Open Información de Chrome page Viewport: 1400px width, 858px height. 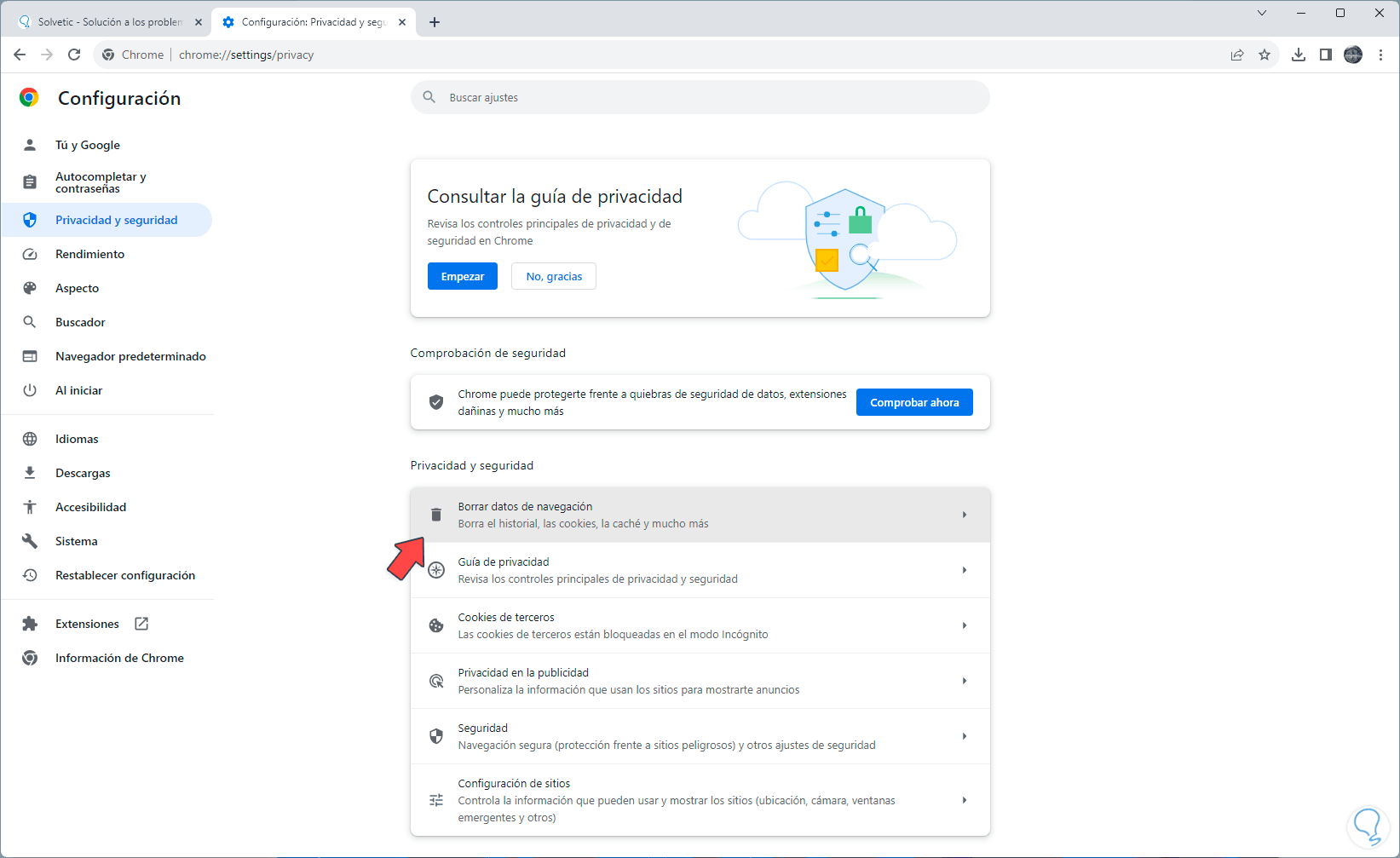click(107, 658)
